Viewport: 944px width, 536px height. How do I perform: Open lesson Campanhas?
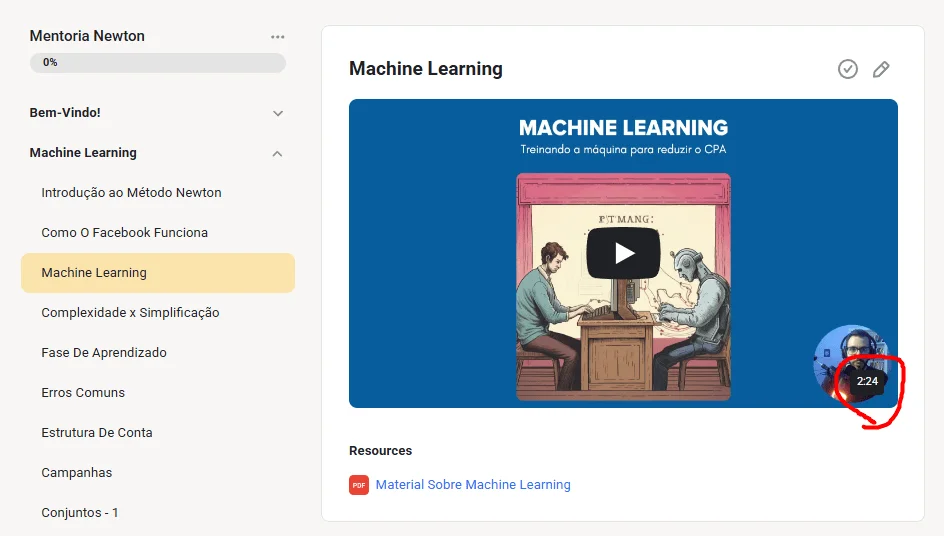76,473
